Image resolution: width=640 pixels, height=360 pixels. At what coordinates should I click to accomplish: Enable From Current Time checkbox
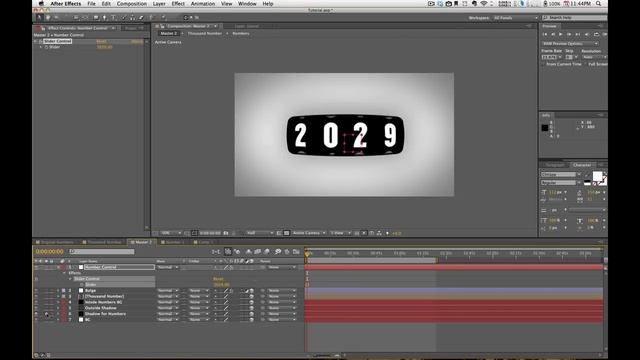[544, 64]
